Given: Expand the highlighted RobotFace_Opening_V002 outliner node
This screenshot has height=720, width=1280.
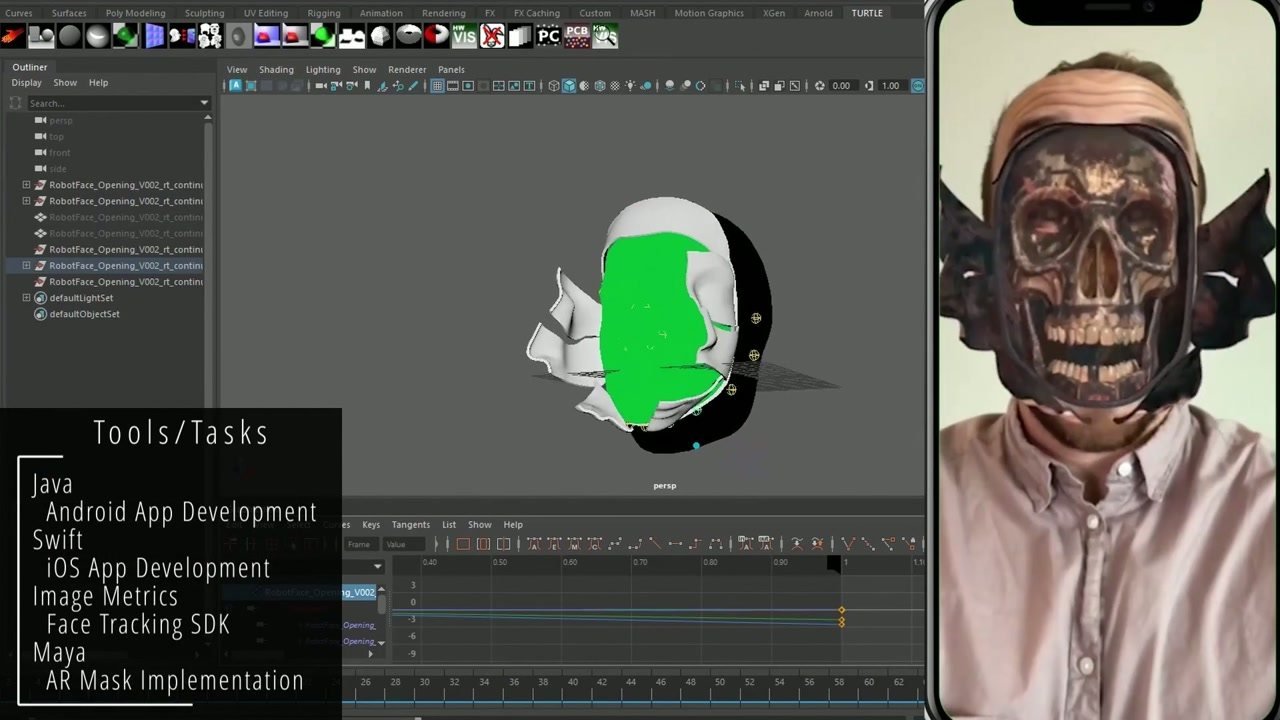Looking at the screenshot, I should pos(26,266).
